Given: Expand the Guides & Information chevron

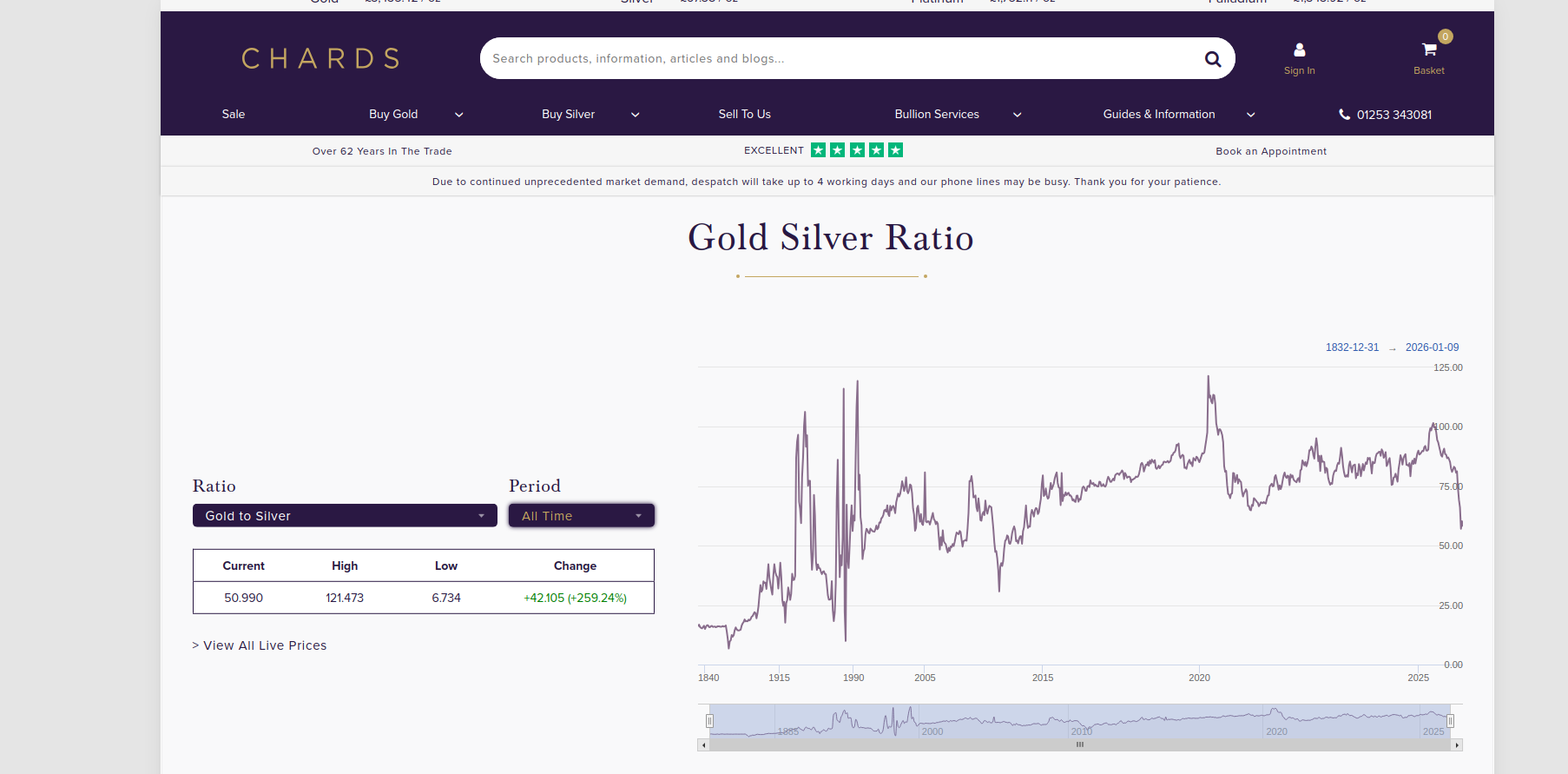Looking at the screenshot, I should click(x=1250, y=115).
